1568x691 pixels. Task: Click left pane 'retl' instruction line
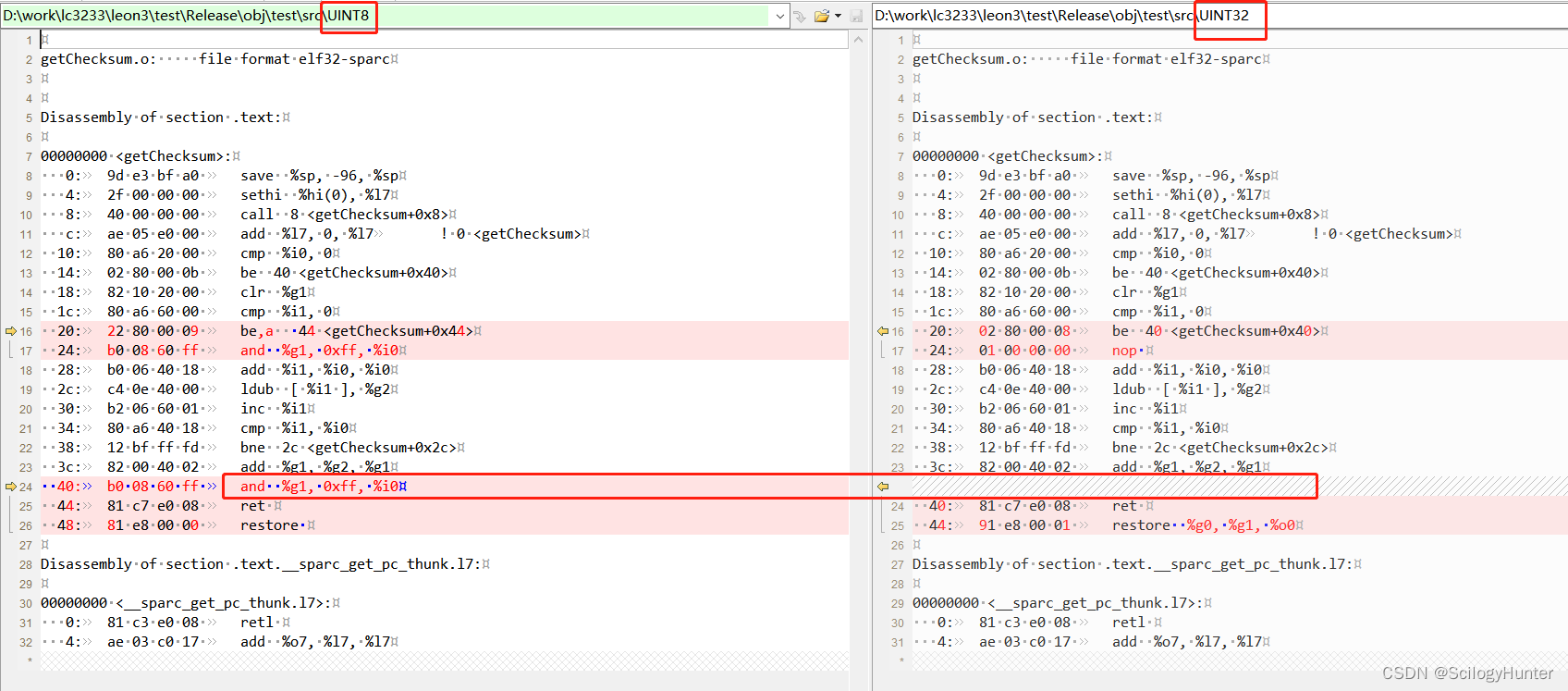pos(265,623)
